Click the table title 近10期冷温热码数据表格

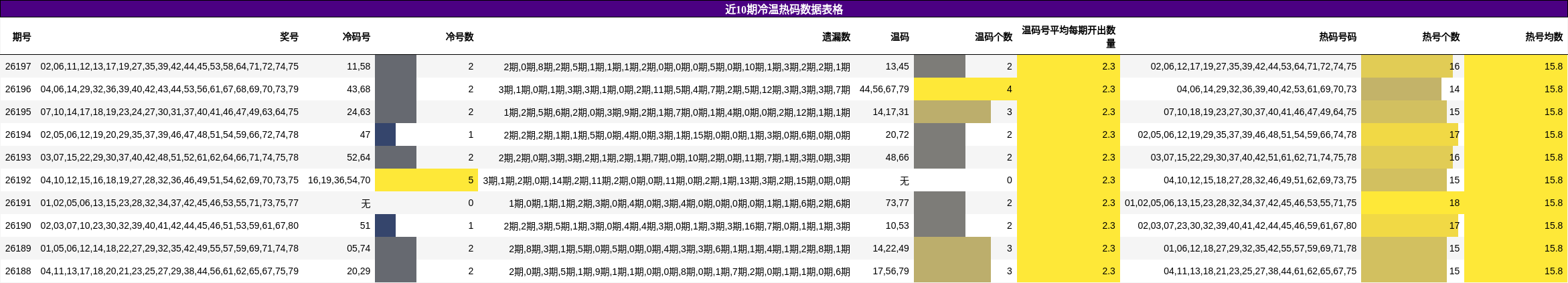pyautogui.click(x=784, y=9)
